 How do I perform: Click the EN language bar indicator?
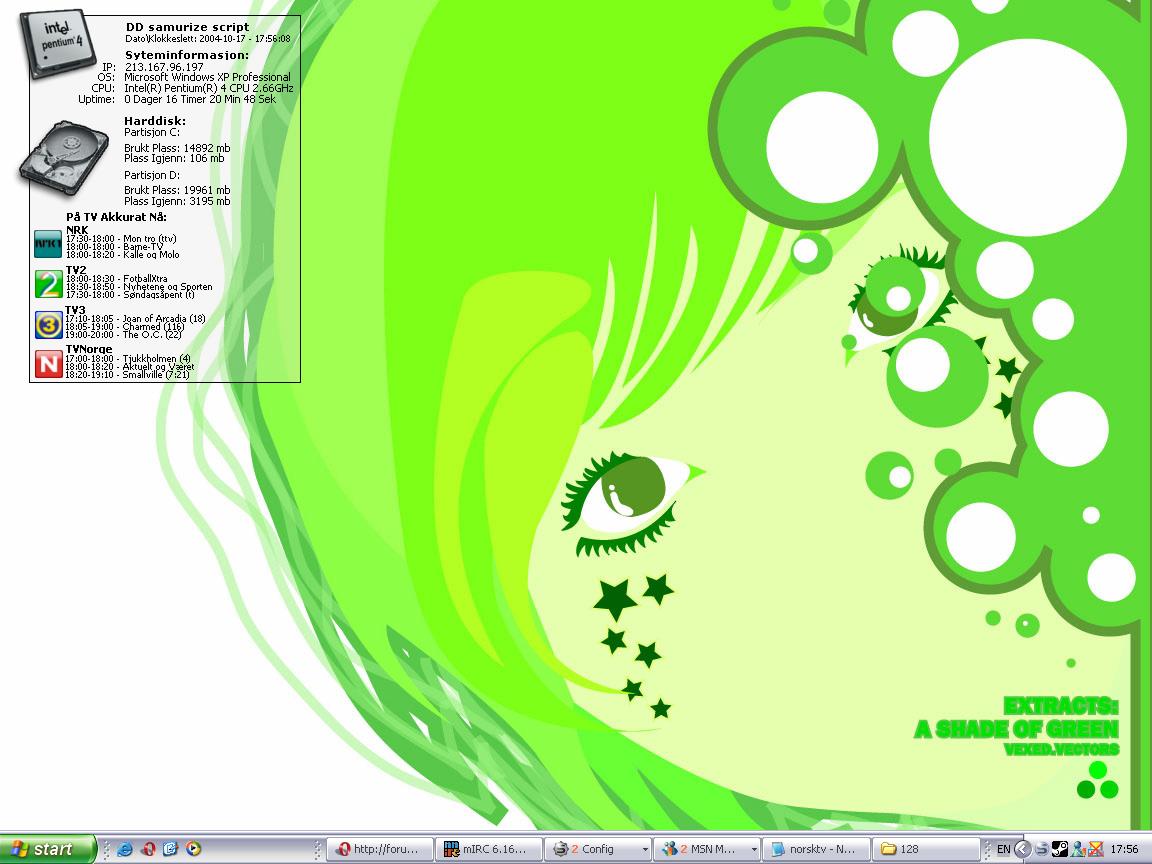(1003, 849)
